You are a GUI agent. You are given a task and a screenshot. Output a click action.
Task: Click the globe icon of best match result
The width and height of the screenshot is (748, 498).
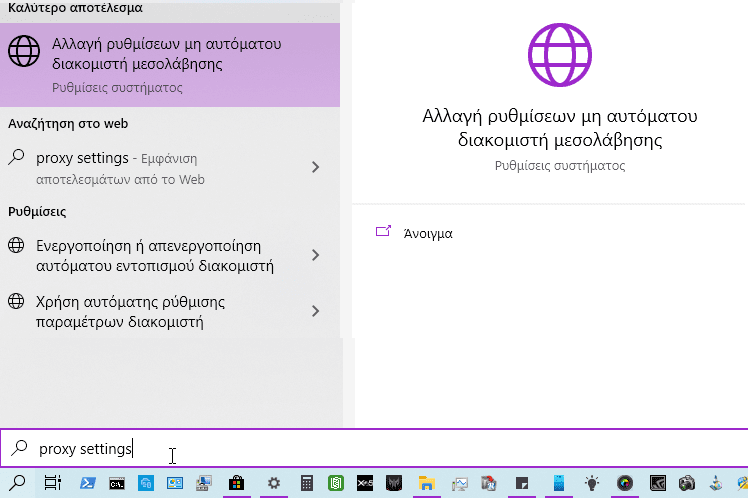(24, 51)
